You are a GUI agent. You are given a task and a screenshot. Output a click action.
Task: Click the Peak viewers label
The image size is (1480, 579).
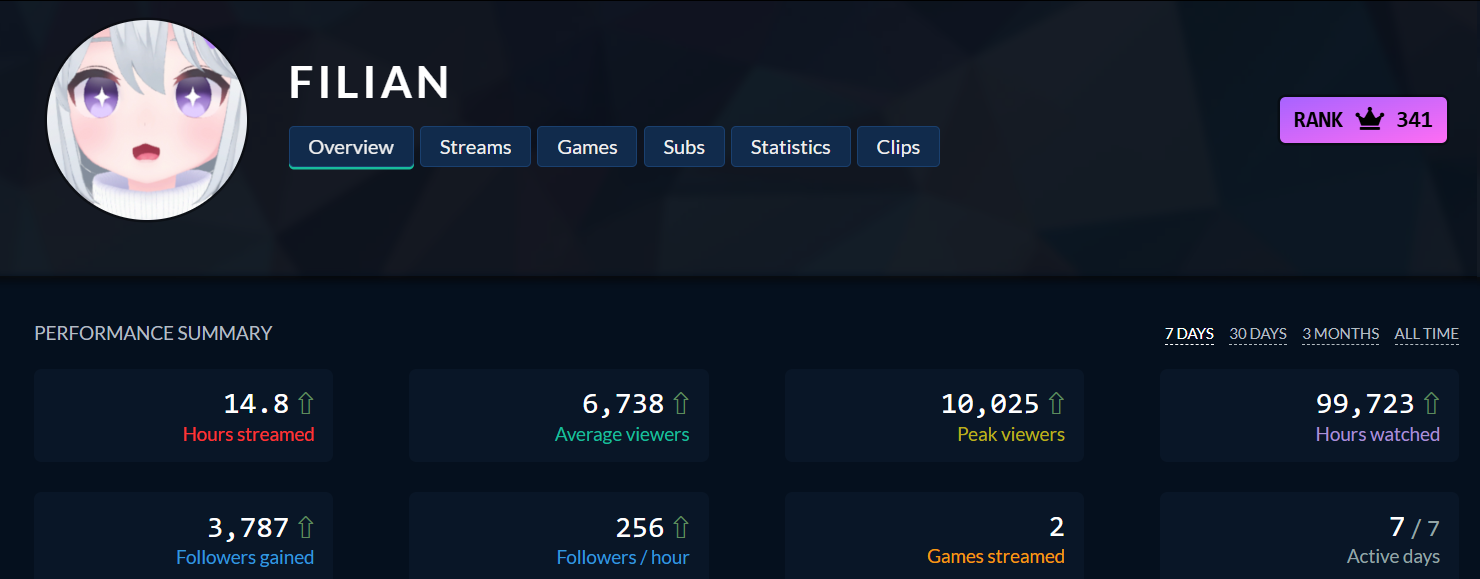1011,434
